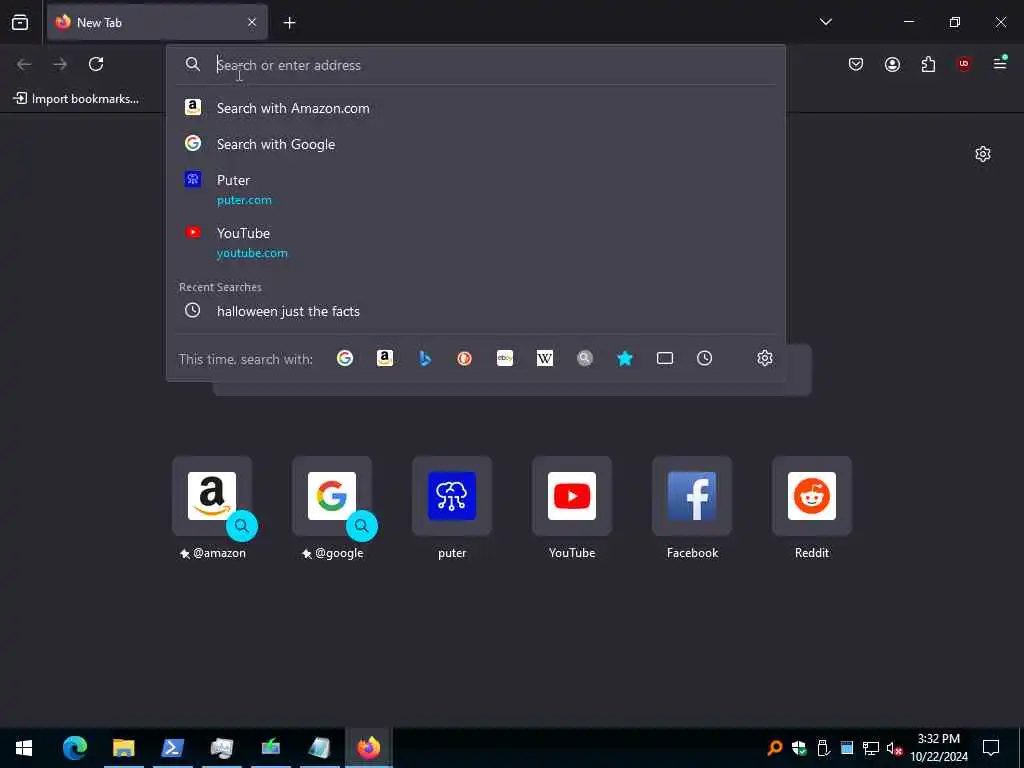Search this time with Amazon icon

coord(385,358)
